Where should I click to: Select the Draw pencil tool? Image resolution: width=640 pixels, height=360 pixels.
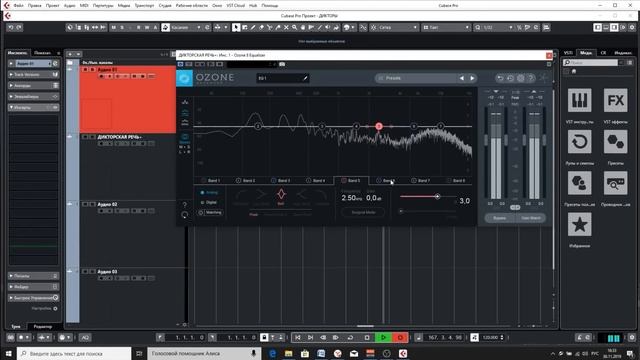[253, 27]
